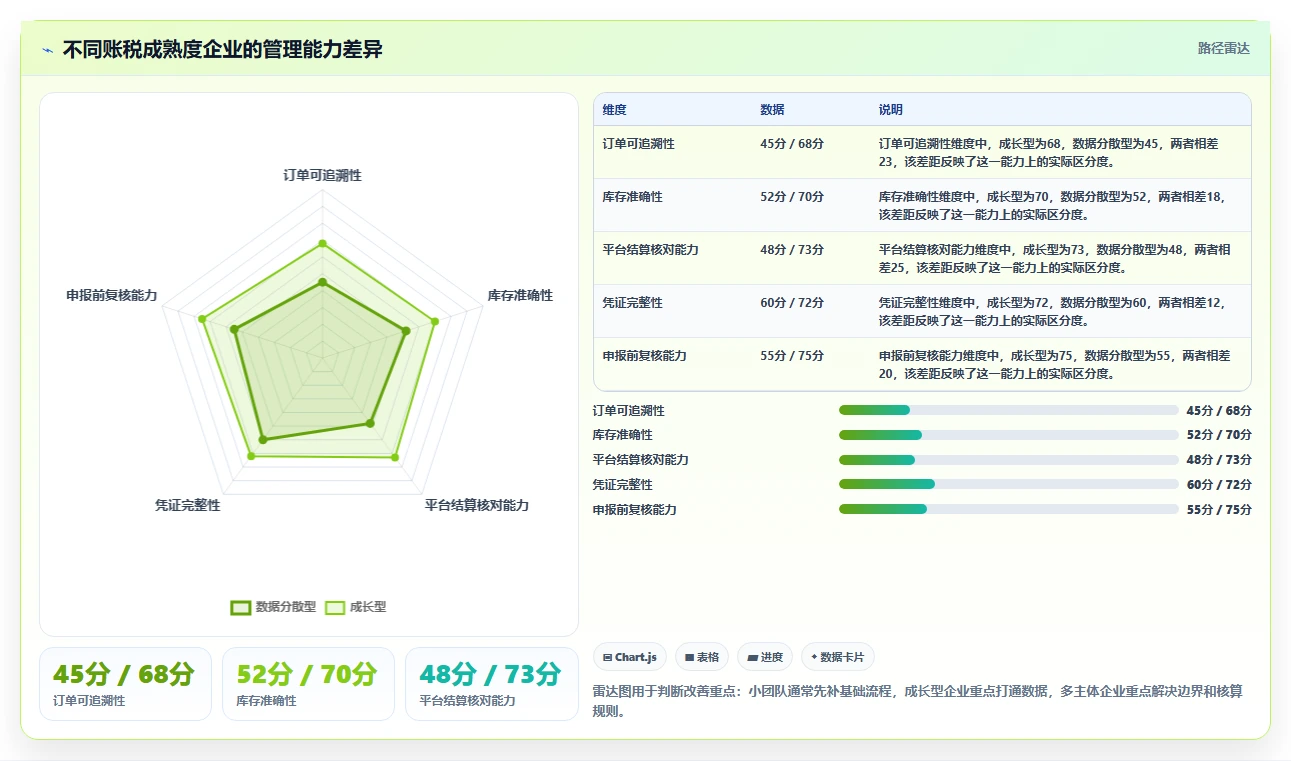This screenshot has height=761, width=1291.
Task: Click the 路径雷达 label in the header
Action: pos(1223,48)
